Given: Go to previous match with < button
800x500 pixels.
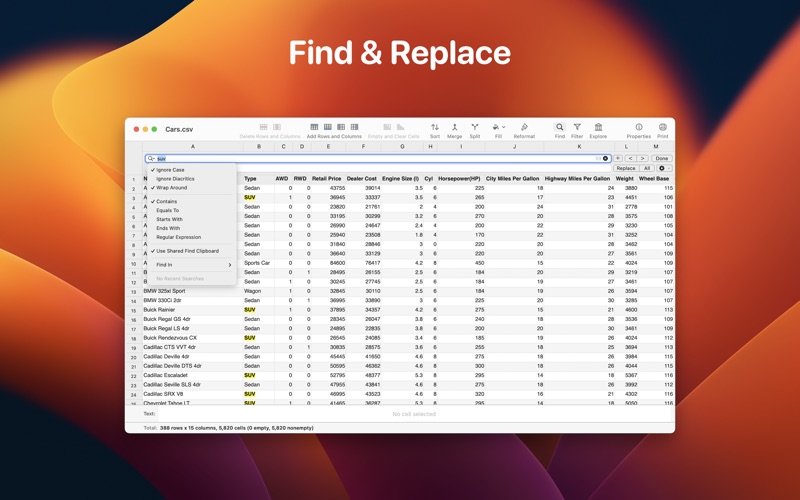Looking at the screenshot, I should (x=631, y=158).
